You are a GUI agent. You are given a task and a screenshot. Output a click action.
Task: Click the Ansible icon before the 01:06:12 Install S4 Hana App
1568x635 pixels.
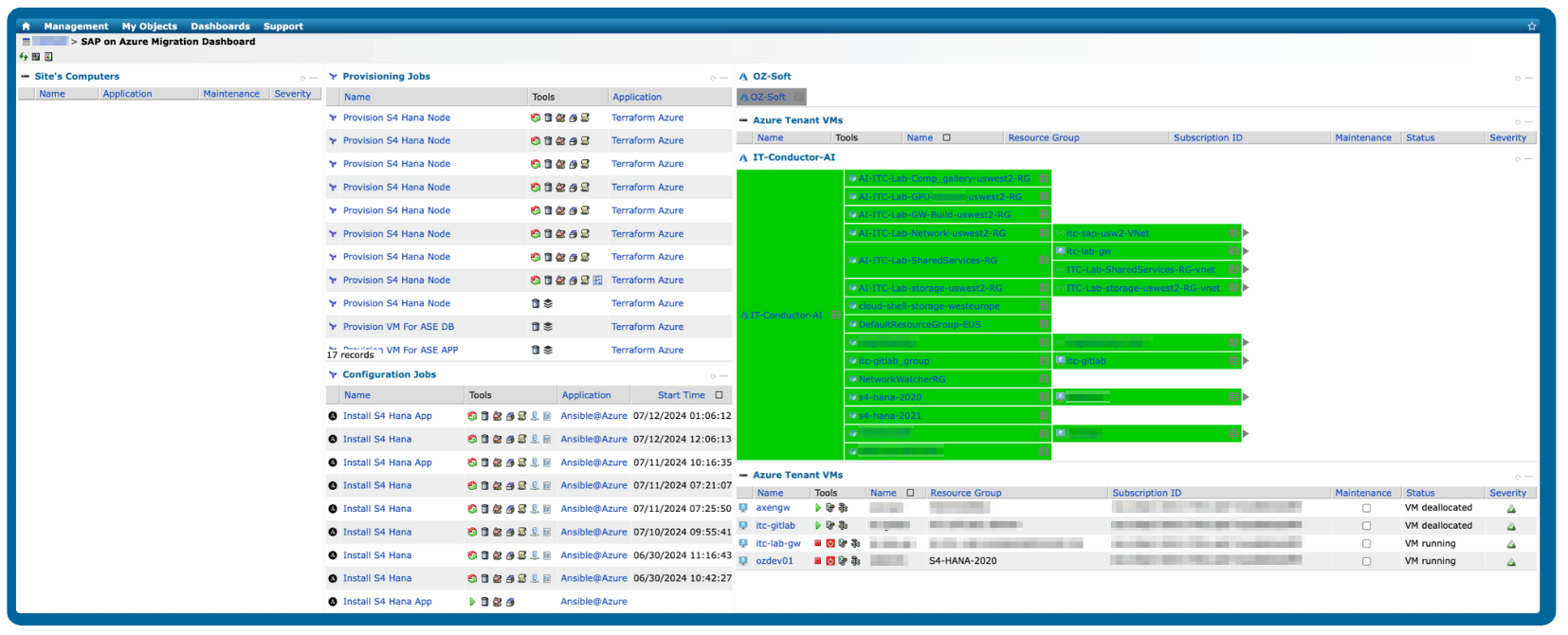pos(333,416)
